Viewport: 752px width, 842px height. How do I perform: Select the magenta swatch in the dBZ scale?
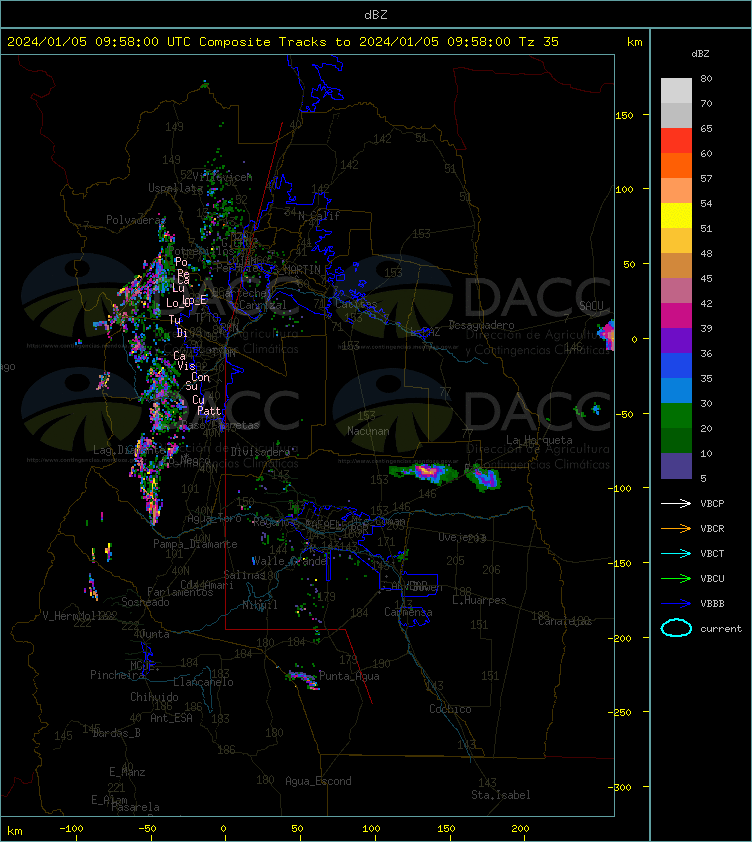pos(676,316)
